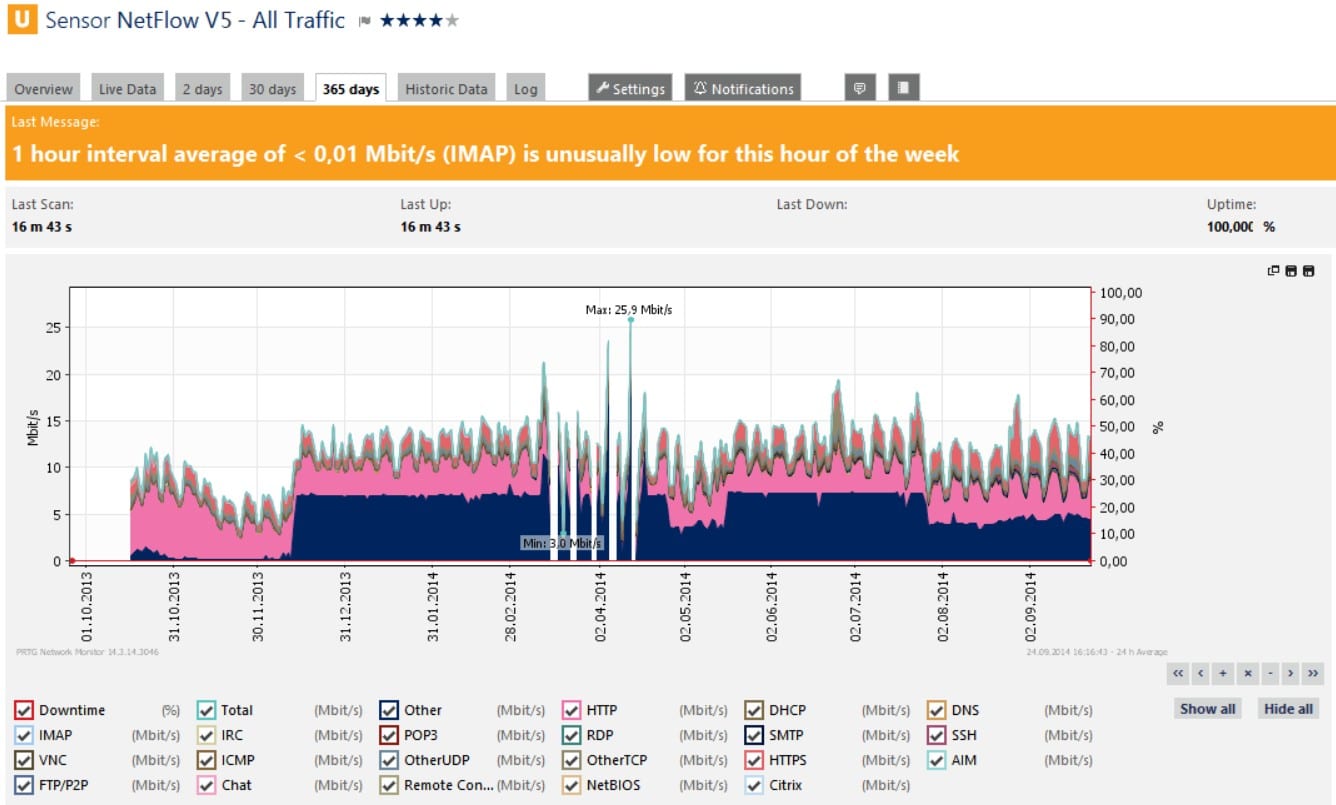Zoom in graph with plus button

tap(1224, 673)
